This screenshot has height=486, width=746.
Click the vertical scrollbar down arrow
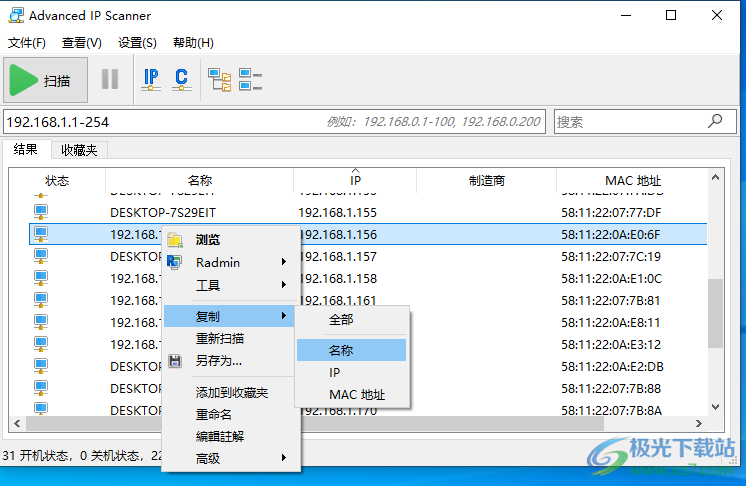pyautogui.click(x=715, y=407)
